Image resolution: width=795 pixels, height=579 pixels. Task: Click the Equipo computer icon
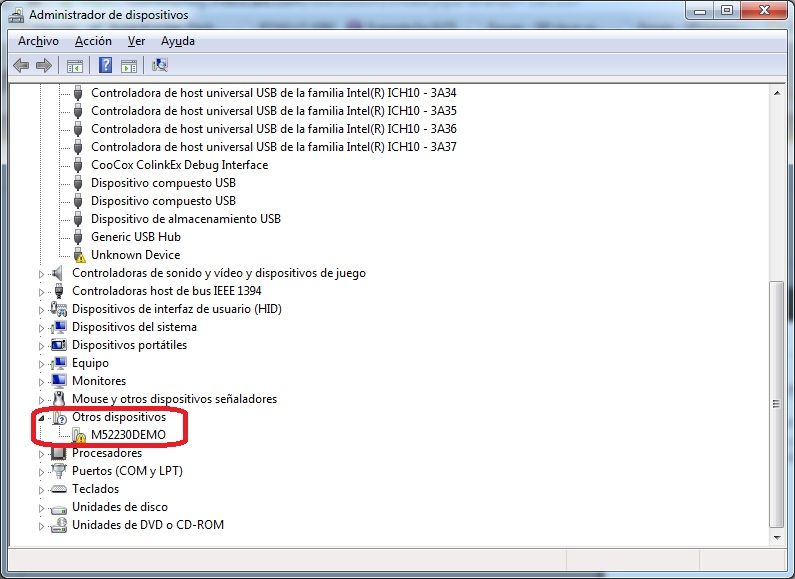click(x=59, y=363)
